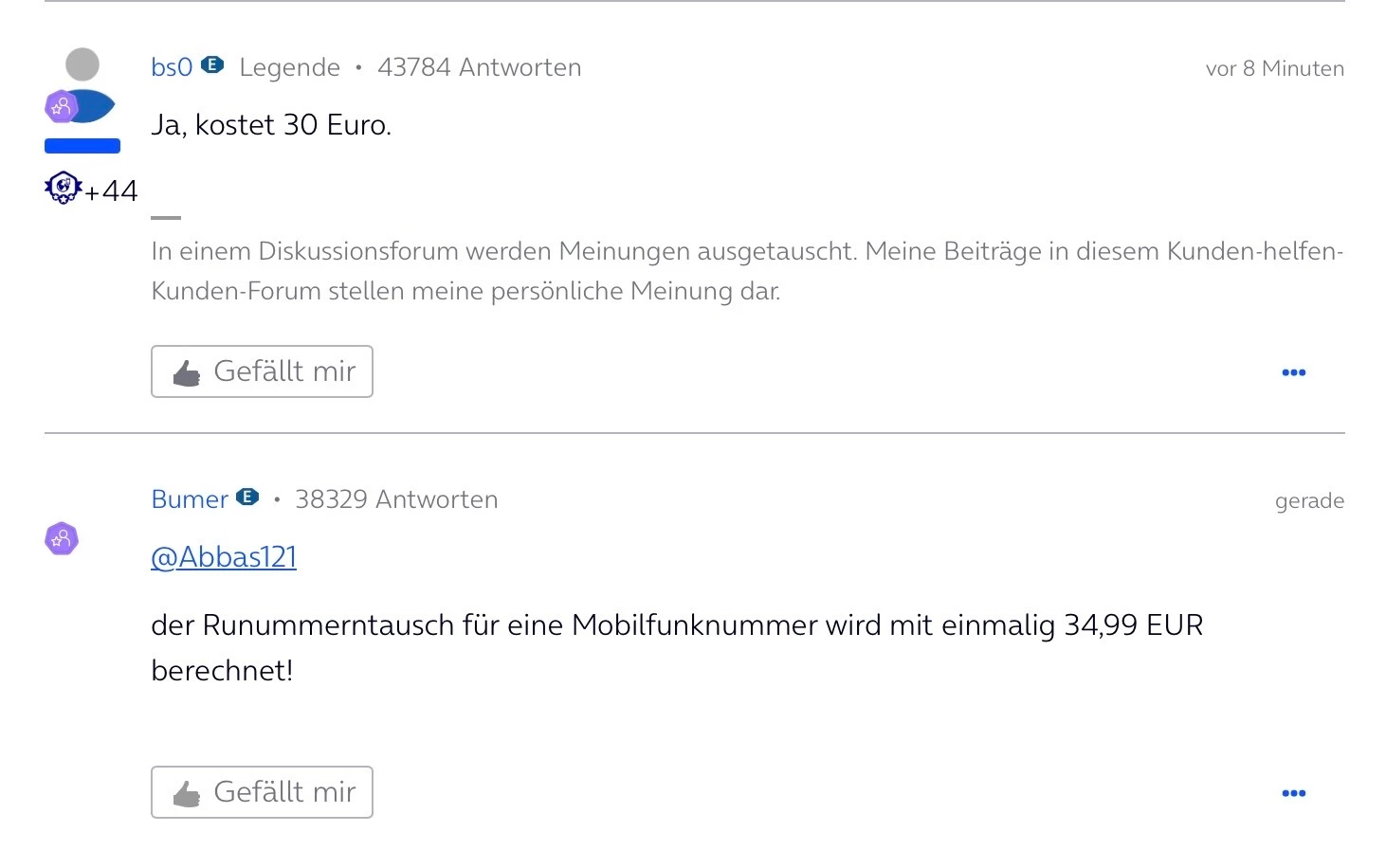Image resolution: width=1386 pixels, height=868 pixels.
Task: Click the gear-shaped badge icon beside +44
Action: [63, 188]
